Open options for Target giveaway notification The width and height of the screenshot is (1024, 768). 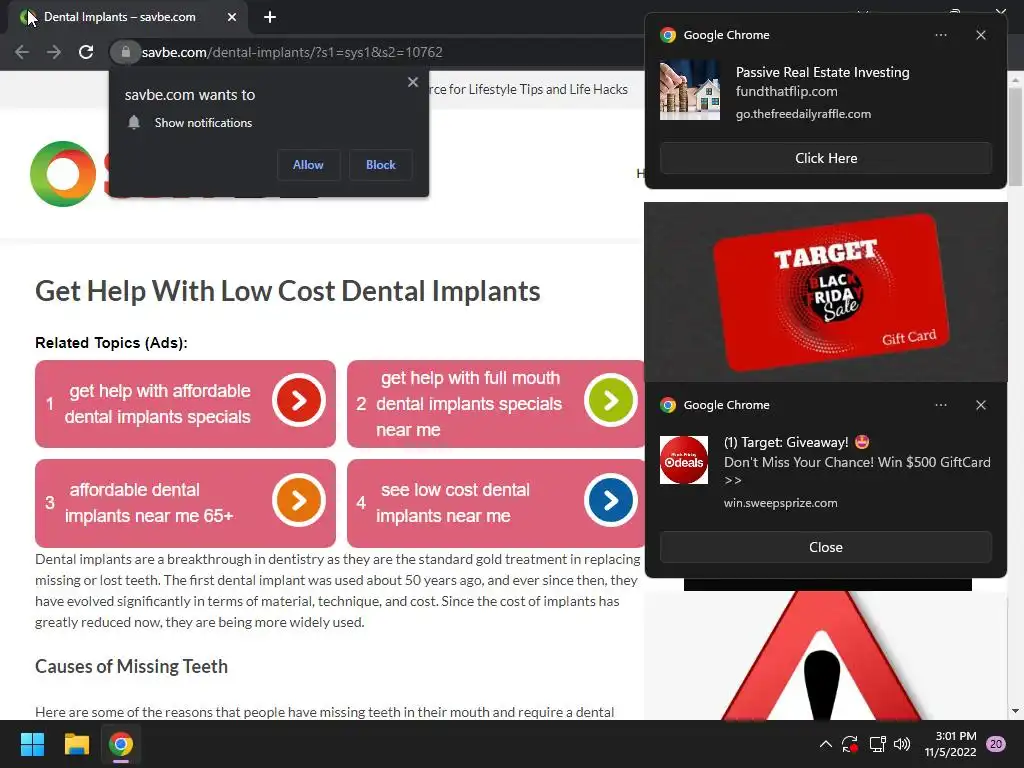941,406
